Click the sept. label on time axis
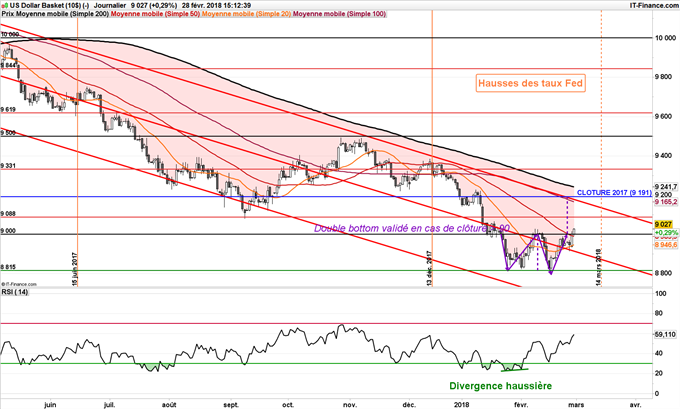This screenshot has width=680, height=409. coord(232,405)
